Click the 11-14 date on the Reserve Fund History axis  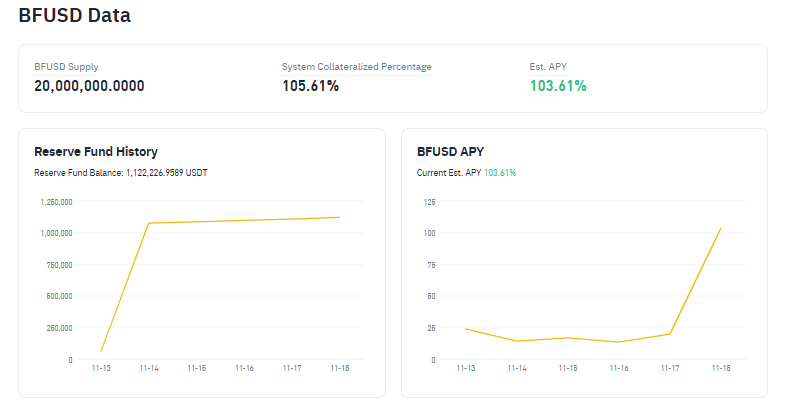point(149,368)
